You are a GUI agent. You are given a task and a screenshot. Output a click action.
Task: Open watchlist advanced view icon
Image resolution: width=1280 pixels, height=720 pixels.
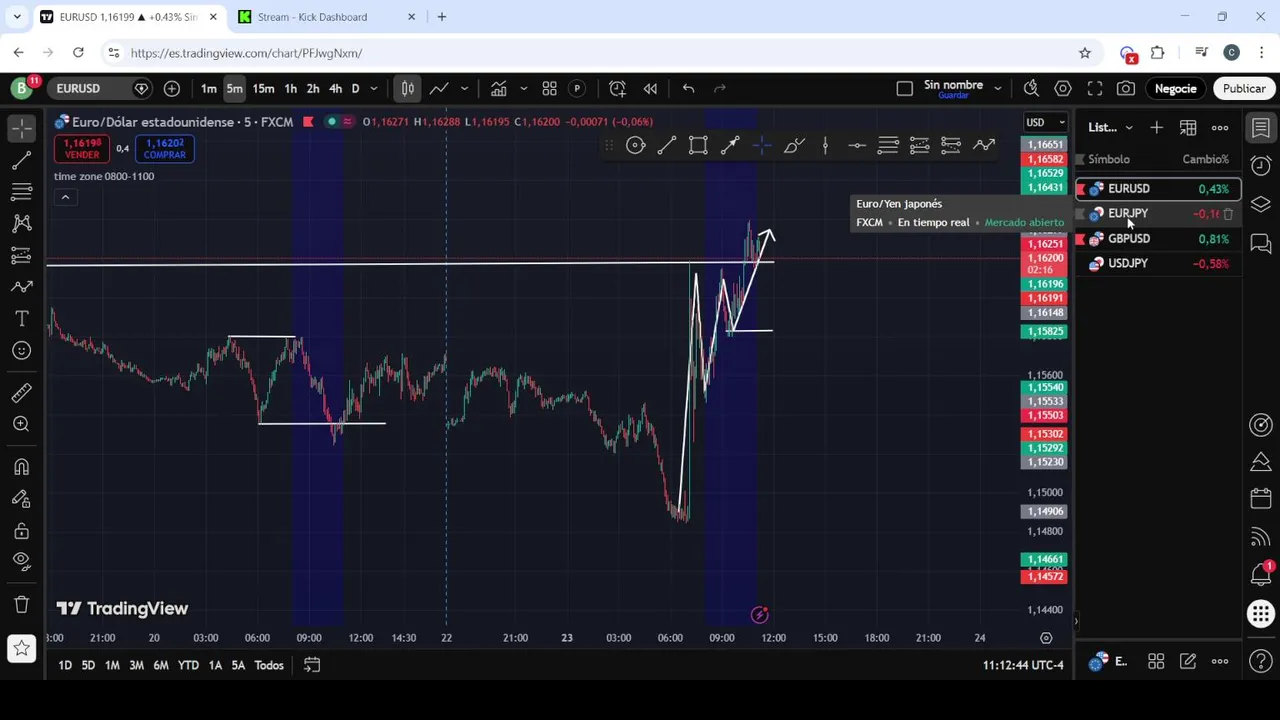pyautogui.click(x=1188, y=127)
